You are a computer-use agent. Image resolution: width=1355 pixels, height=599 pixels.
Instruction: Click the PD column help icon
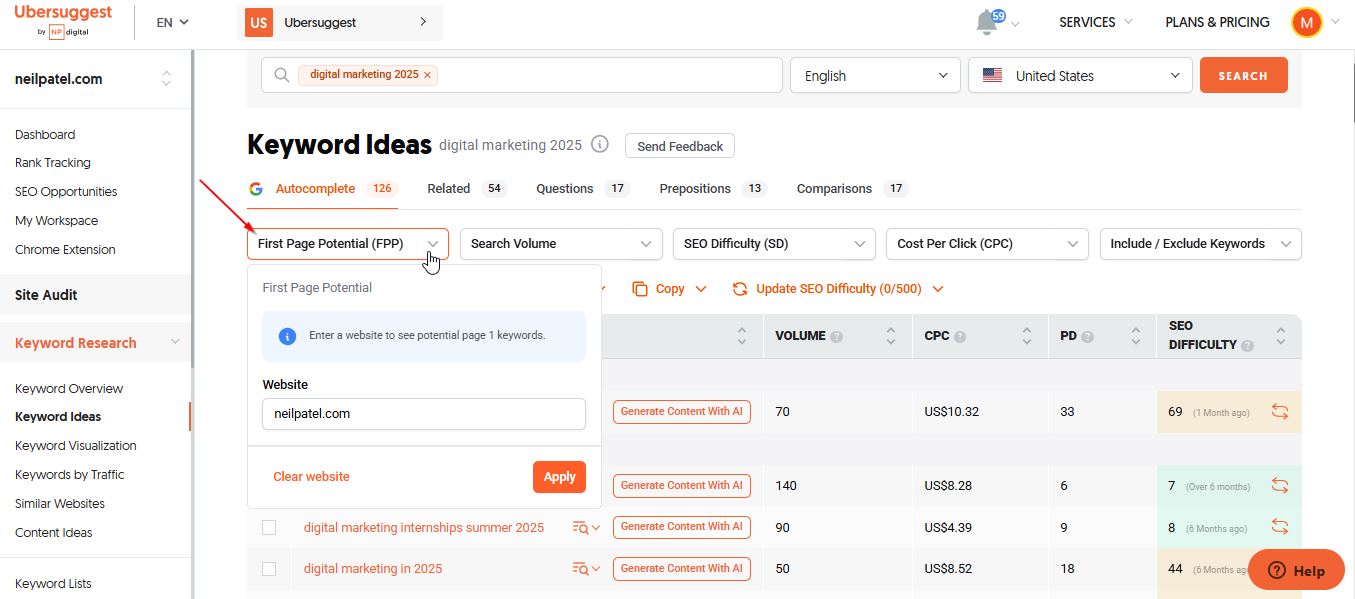tap(1087, 337)
